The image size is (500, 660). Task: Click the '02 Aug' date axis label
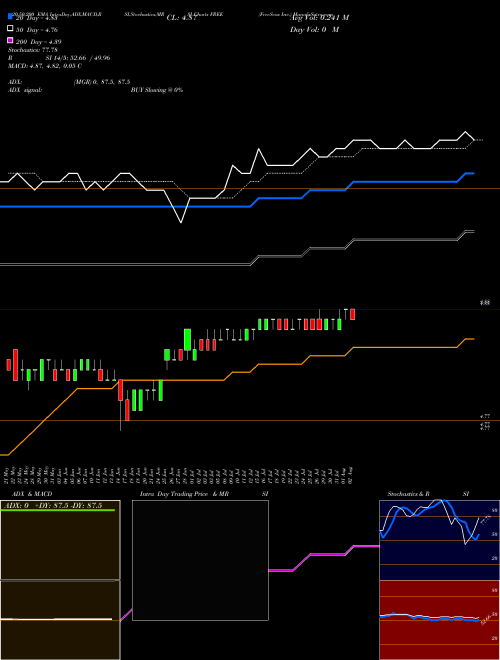[x=351, y=476]
